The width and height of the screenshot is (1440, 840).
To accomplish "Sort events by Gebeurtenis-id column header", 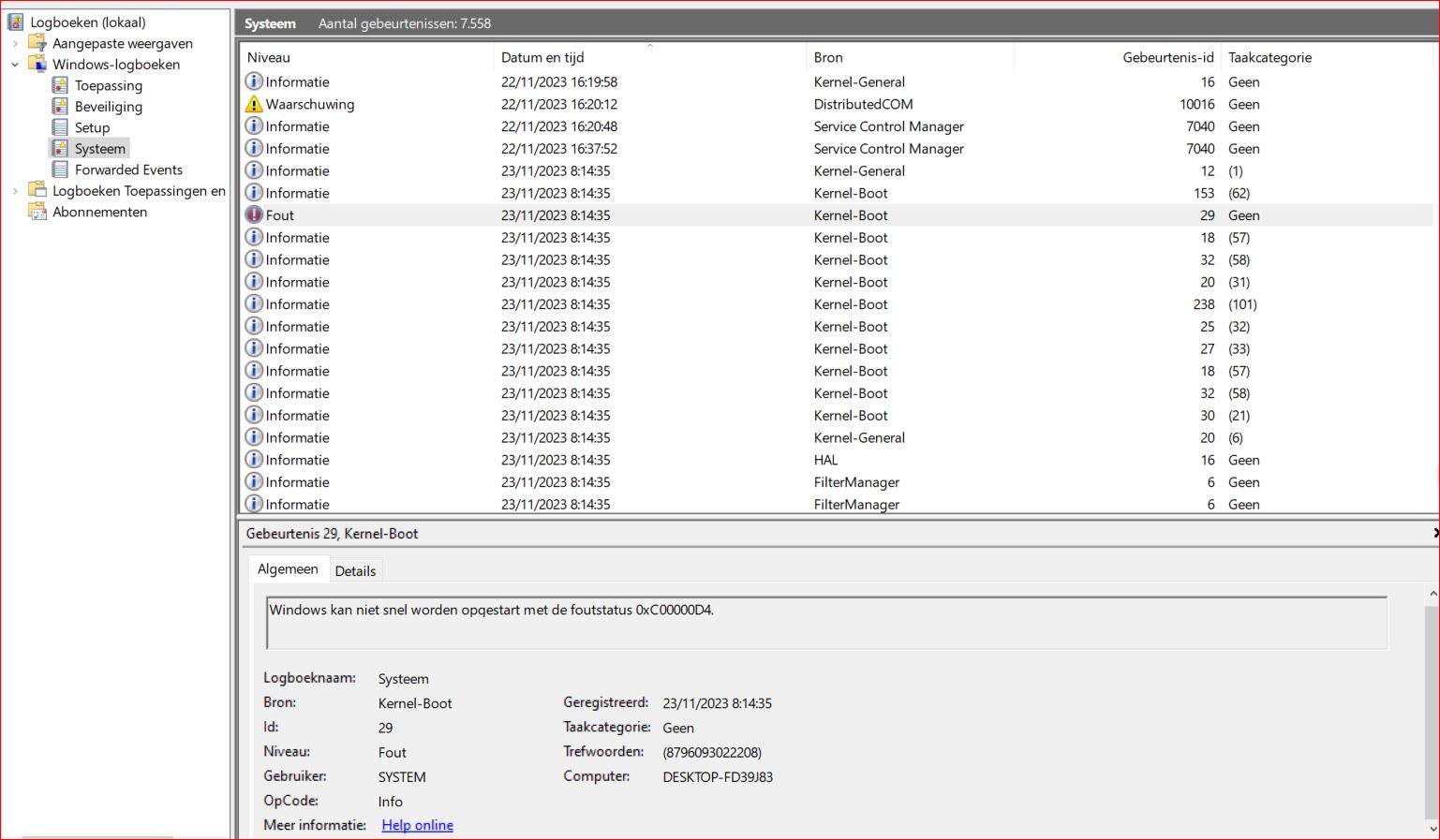I will (1167, 57).
